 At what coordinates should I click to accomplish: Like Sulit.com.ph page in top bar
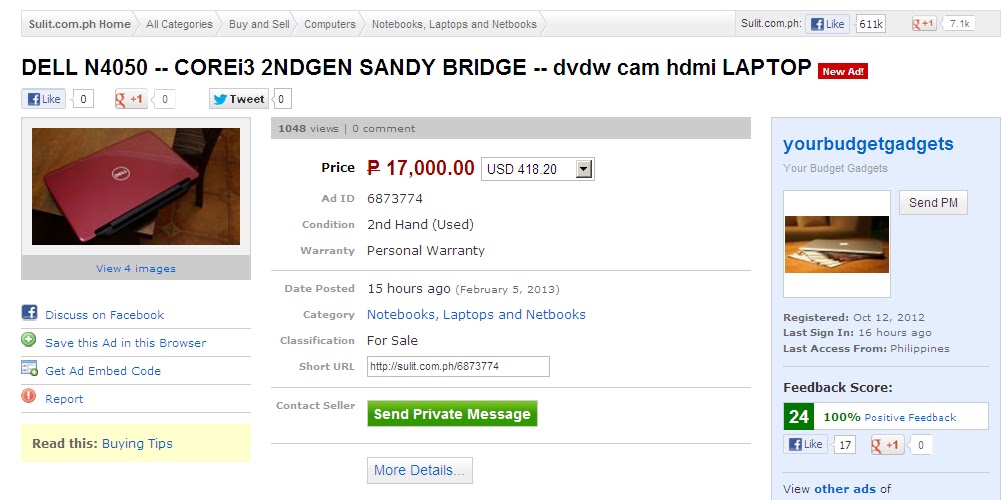pyautogui.click(x=827, y=24)
